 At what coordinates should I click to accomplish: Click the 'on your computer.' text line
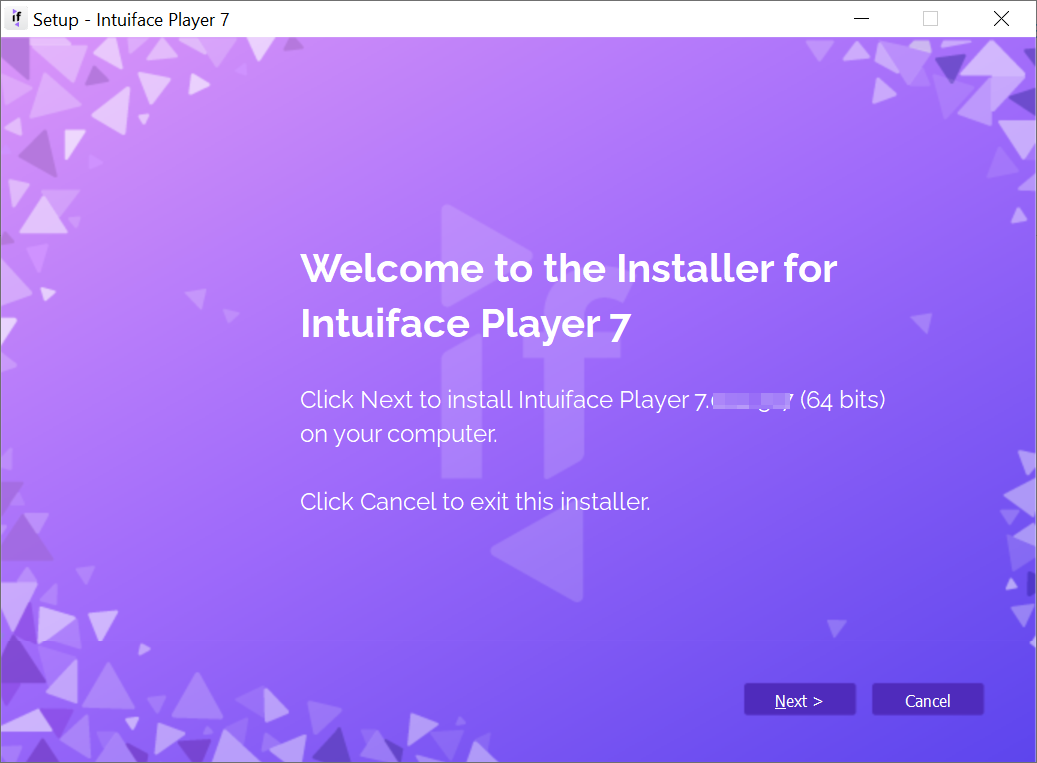point(399,434)
